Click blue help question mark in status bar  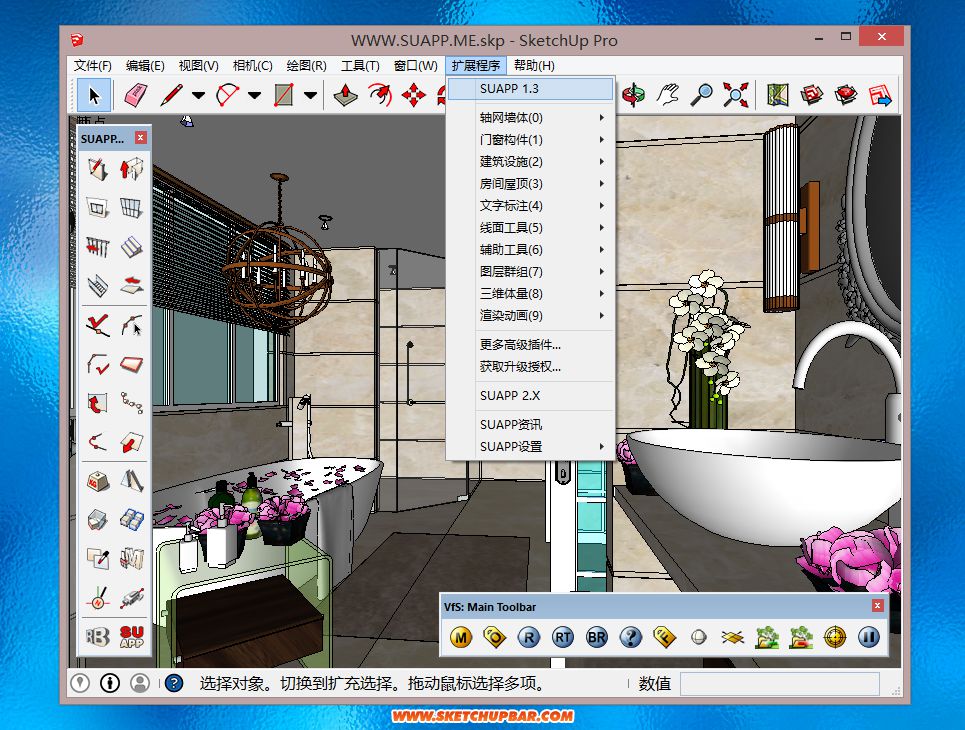pyautogui.click(x=174, y=683)
